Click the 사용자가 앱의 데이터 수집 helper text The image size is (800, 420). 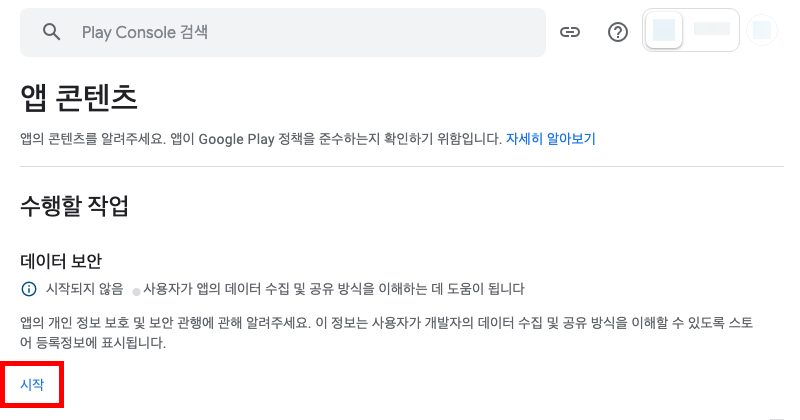pyautogui.click(x=334, y=289)
